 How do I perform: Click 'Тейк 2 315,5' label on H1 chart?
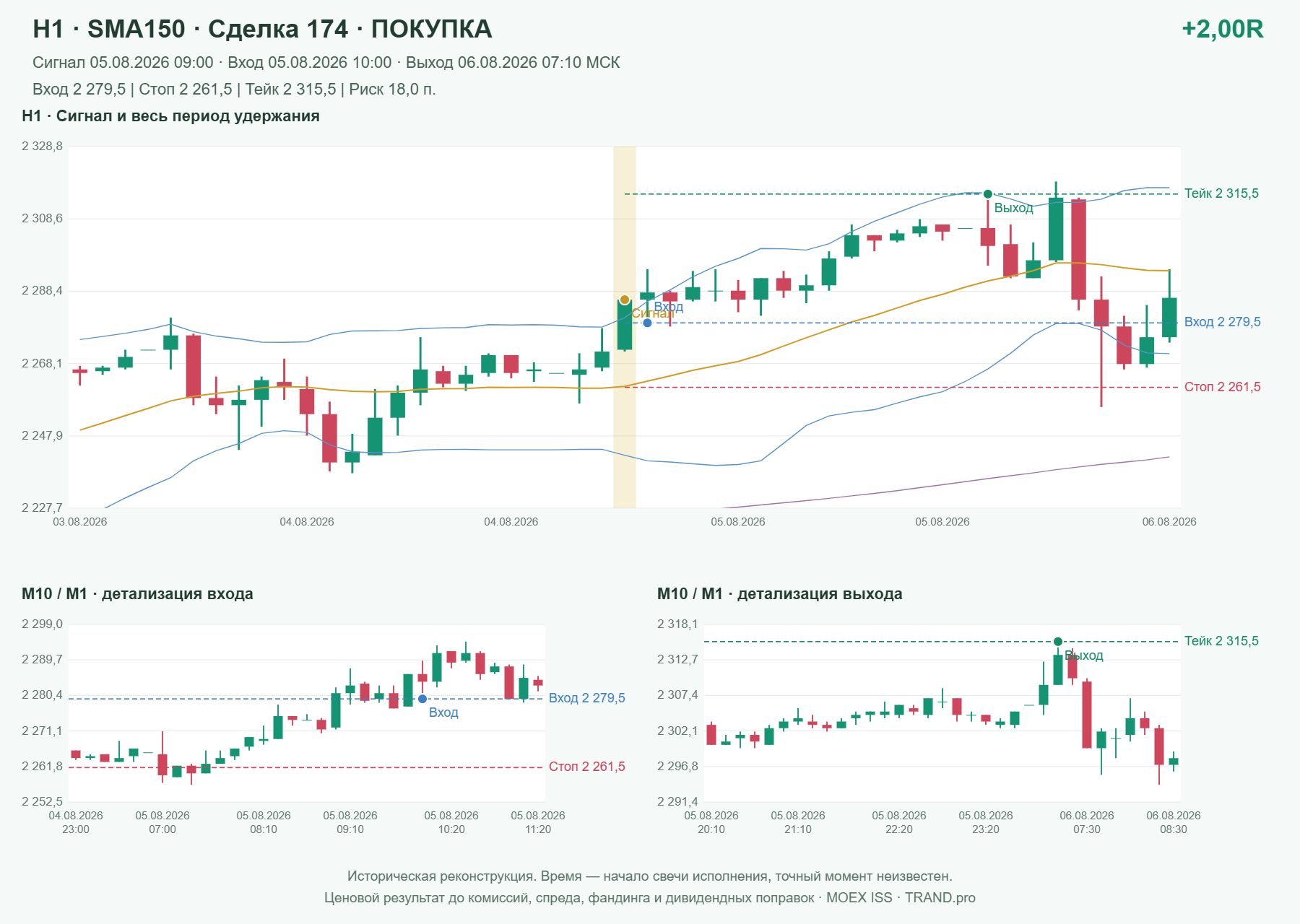click(1221, 193)
